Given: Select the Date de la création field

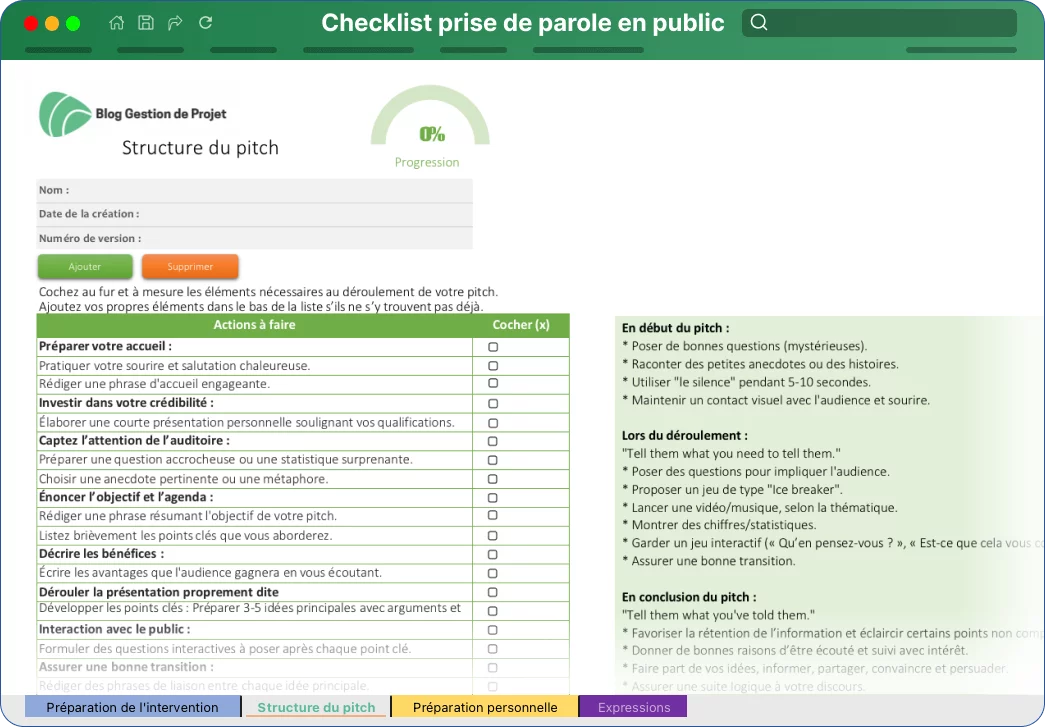Looking at the screenshot, I should tap(255, 214).
